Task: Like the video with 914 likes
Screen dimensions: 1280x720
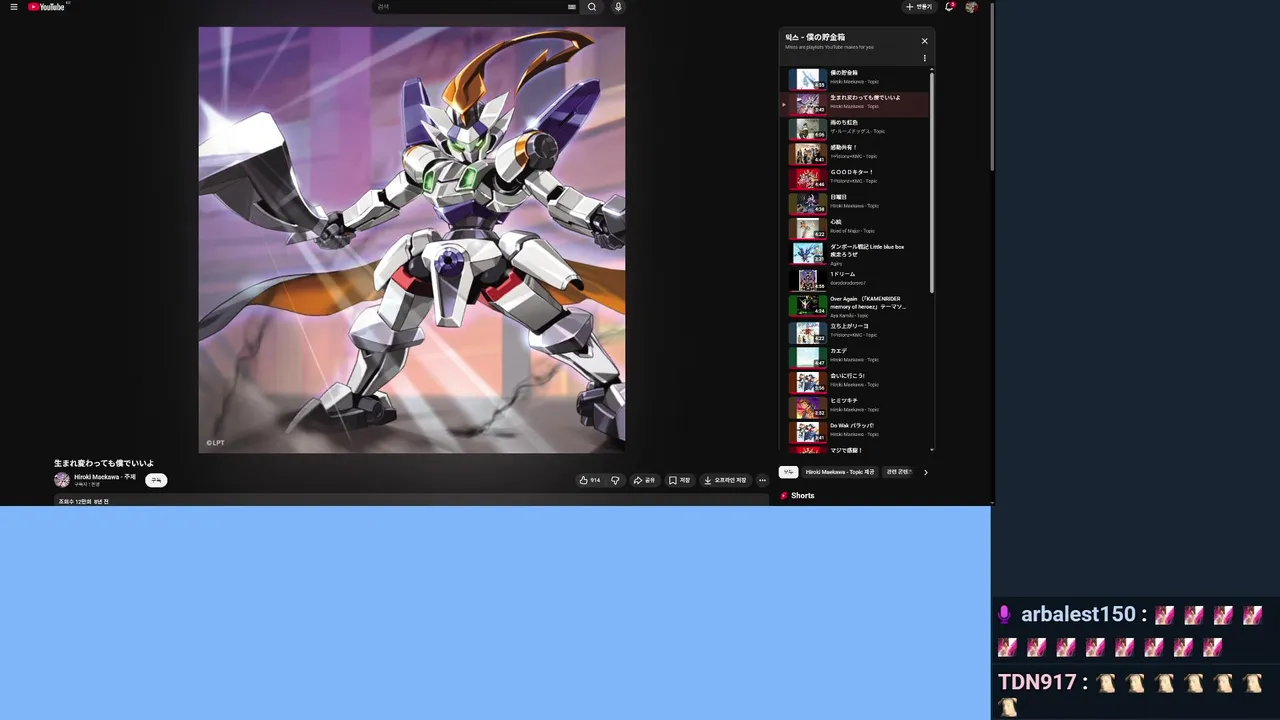Action: (590, 480)
